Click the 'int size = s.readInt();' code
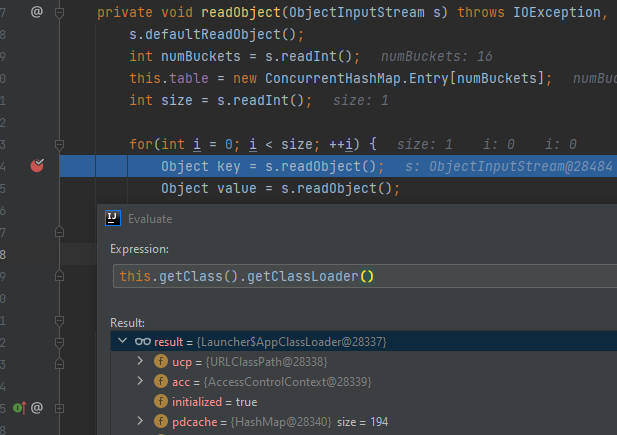617x435 pixels. pyautogui.click(x=220, y=101)
